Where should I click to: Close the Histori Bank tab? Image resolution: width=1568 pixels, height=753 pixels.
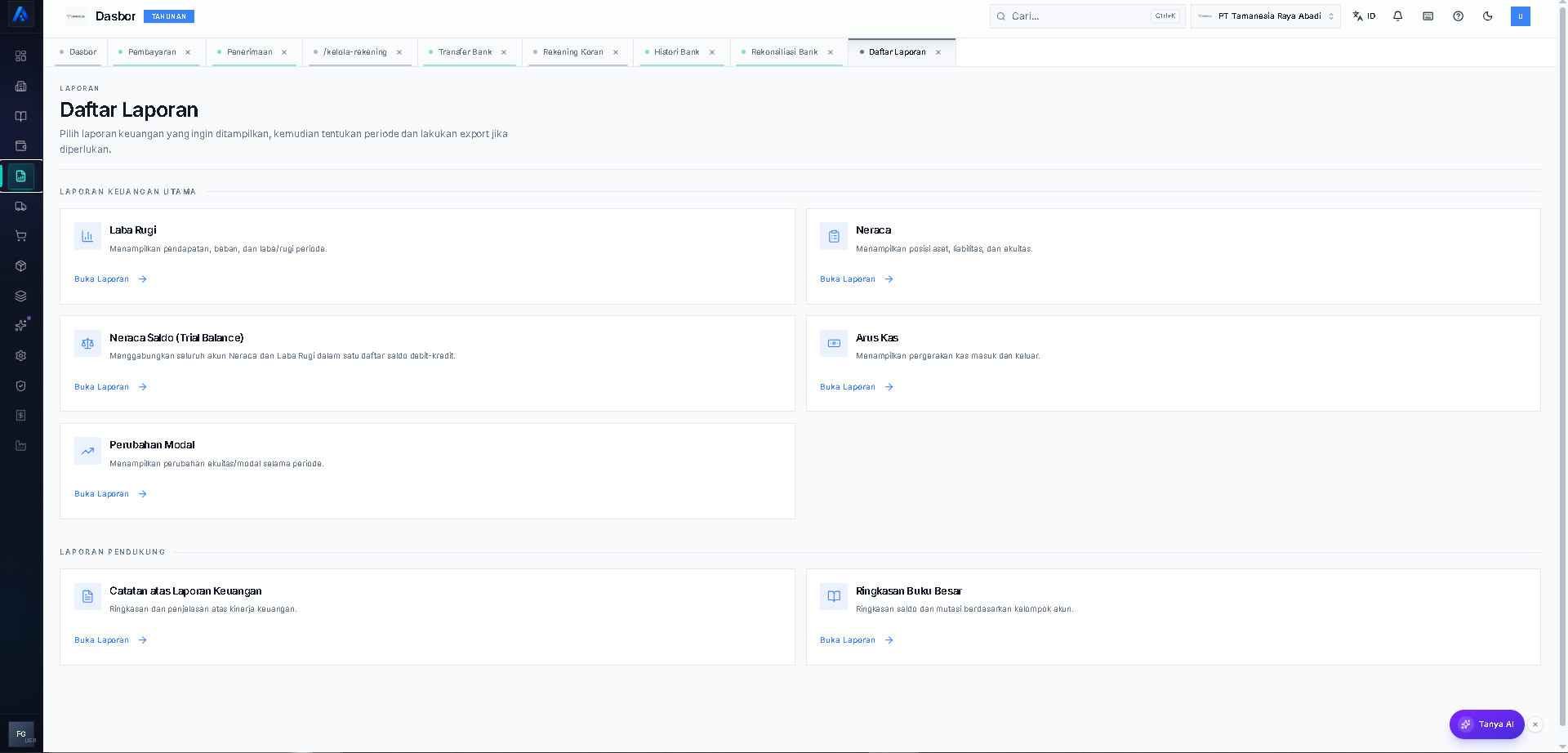[712, 52]
